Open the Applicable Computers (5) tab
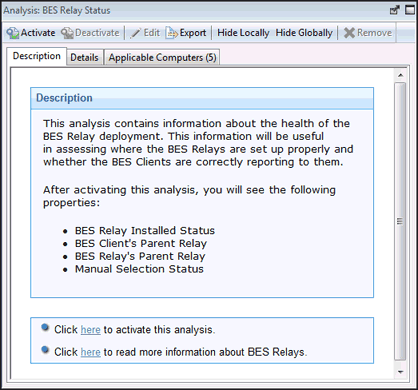Screen dimensions: 418x390 pos(162,57)
